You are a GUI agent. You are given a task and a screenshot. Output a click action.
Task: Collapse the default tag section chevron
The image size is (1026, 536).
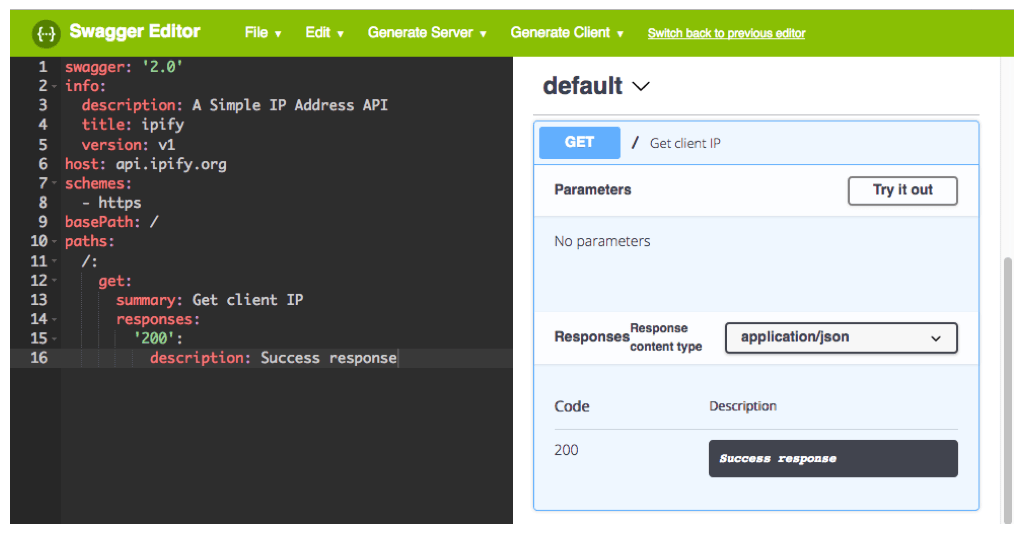click(642, 87)
